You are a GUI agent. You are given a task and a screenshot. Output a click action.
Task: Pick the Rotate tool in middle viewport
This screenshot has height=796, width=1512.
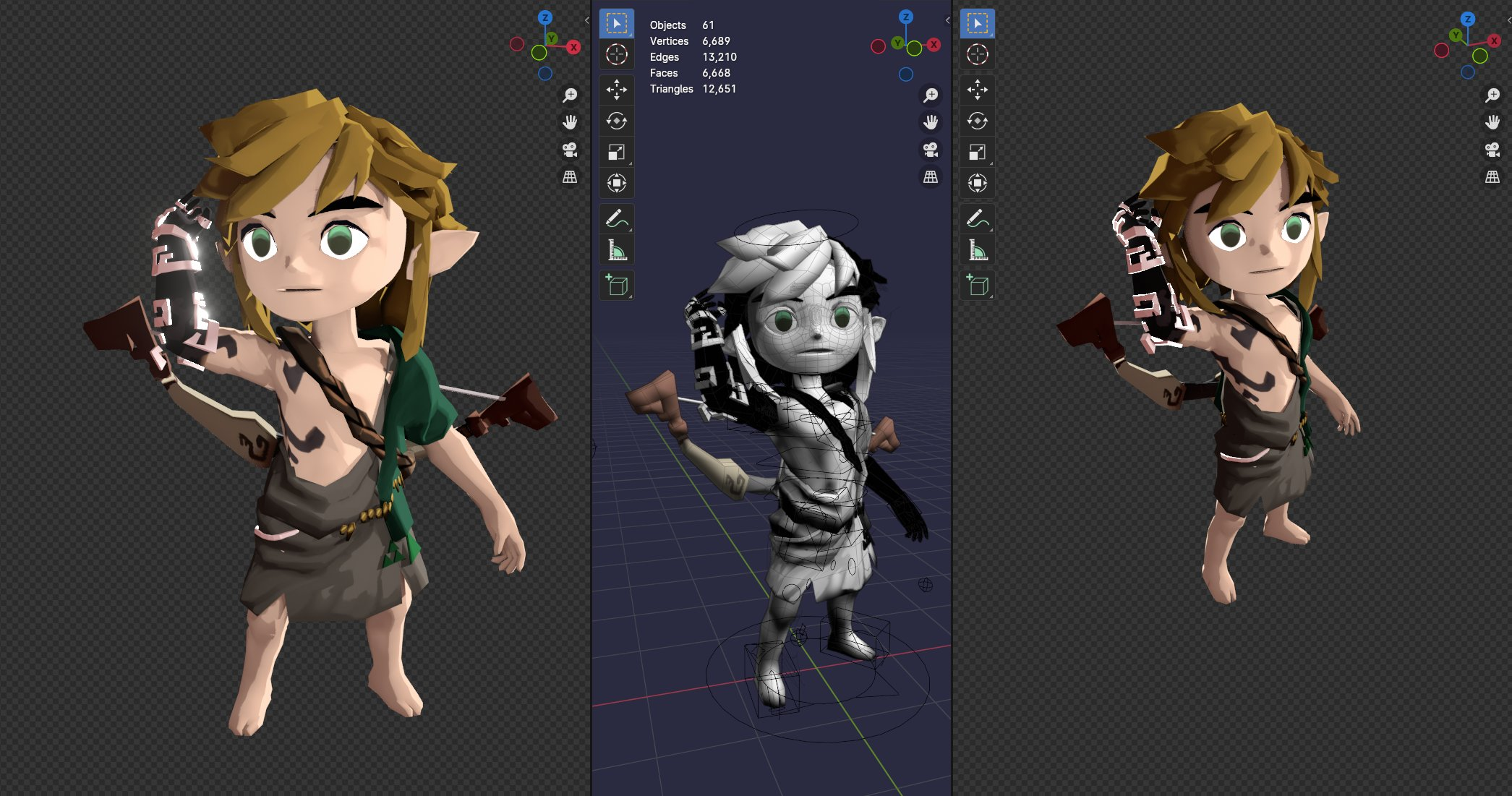point(616,121)
